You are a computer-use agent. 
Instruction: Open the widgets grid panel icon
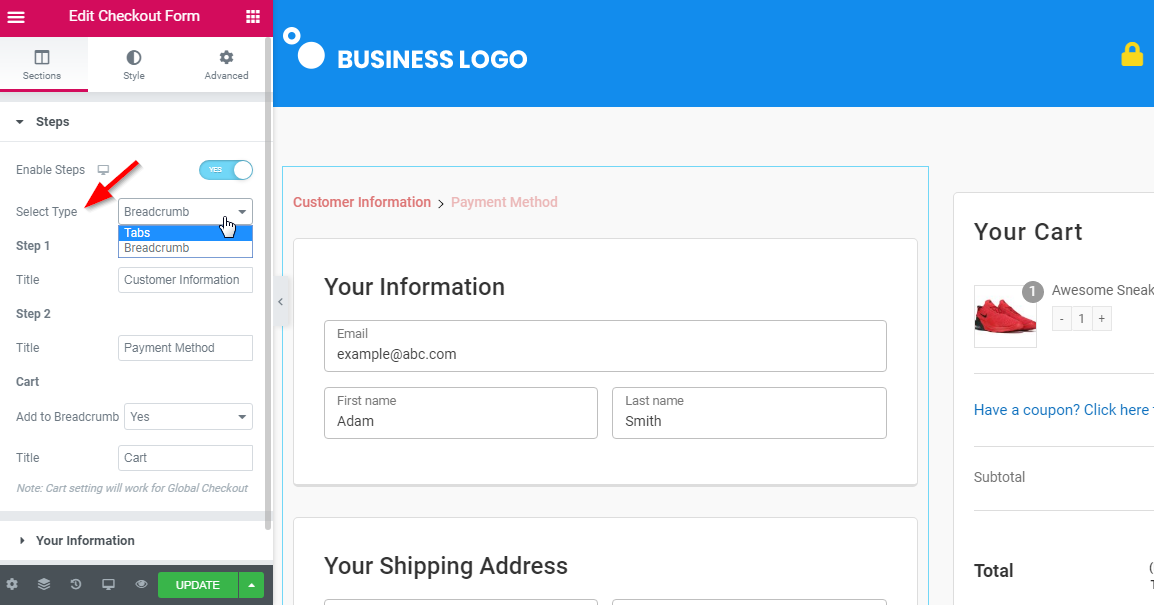click(252, 16)
